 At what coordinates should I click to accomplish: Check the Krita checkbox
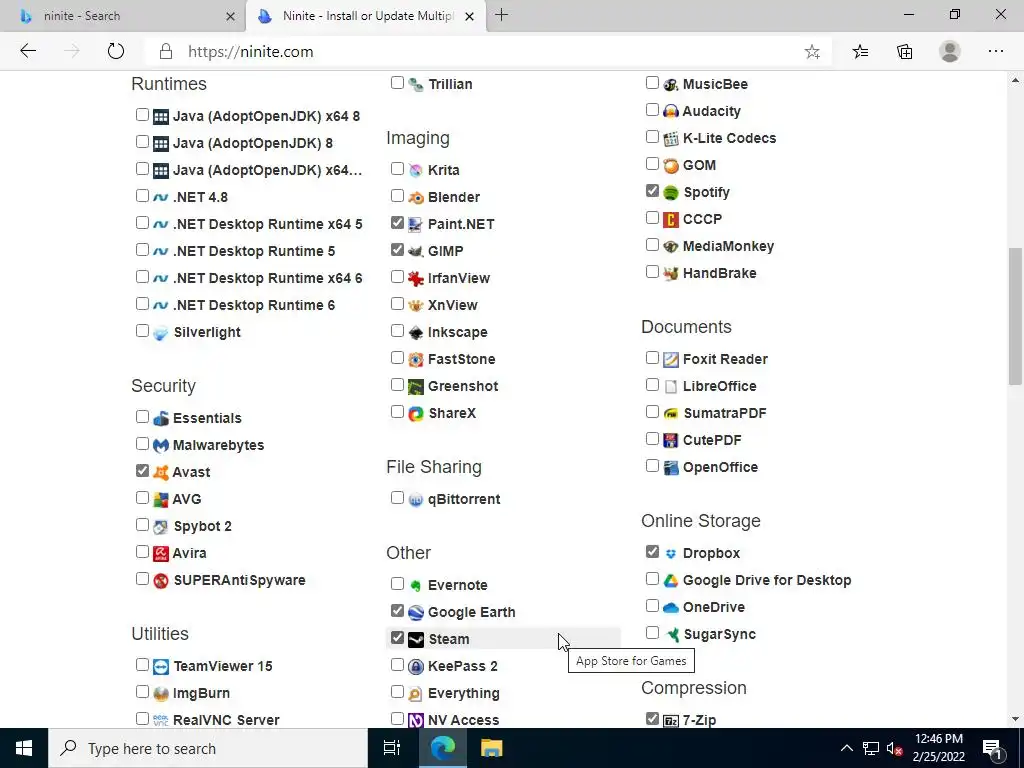point(397,168)
